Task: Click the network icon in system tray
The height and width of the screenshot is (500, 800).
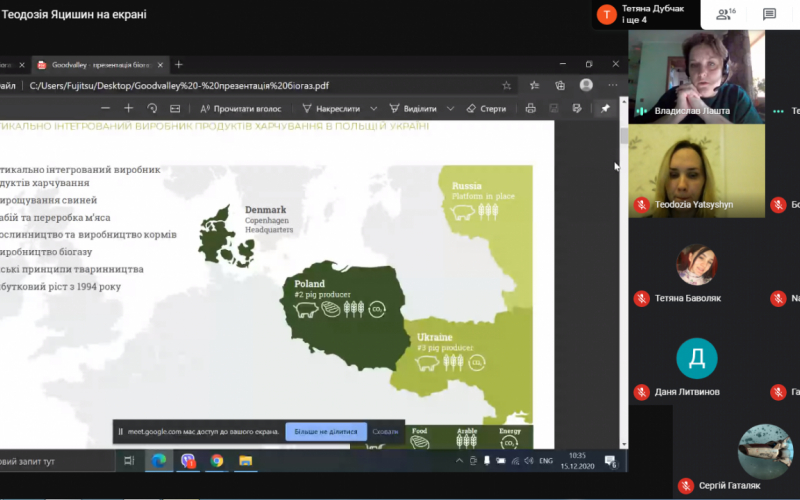Action: 515,461
